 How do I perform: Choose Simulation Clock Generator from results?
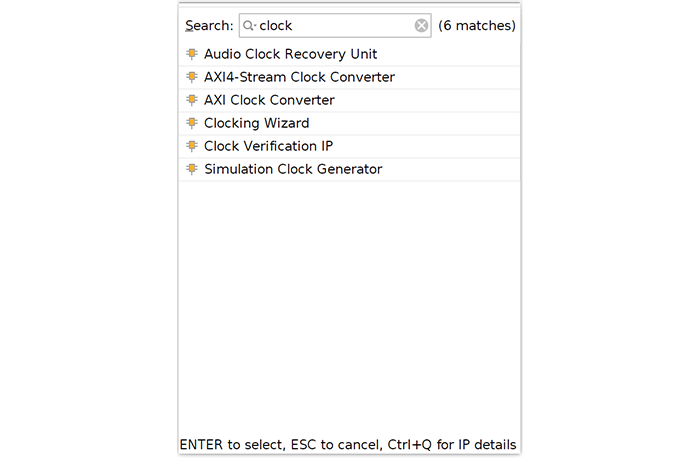(x=350, y=169)
